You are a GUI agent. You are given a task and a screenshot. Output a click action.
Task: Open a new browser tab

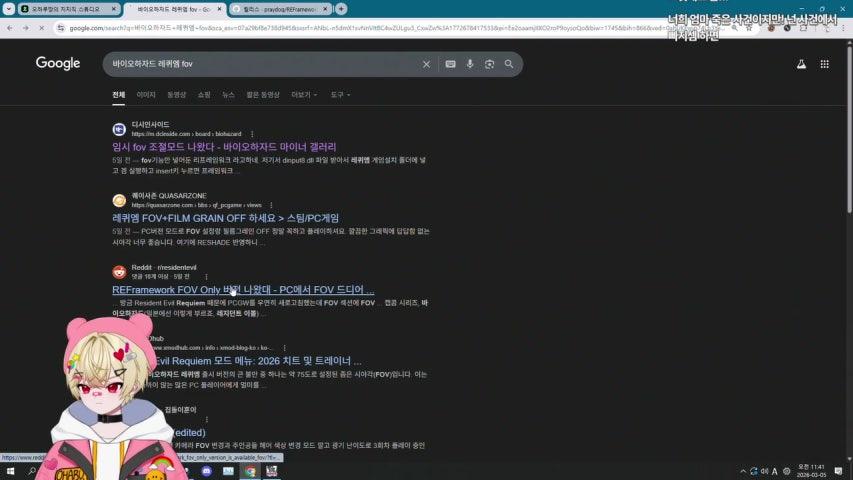click(341, 9)
